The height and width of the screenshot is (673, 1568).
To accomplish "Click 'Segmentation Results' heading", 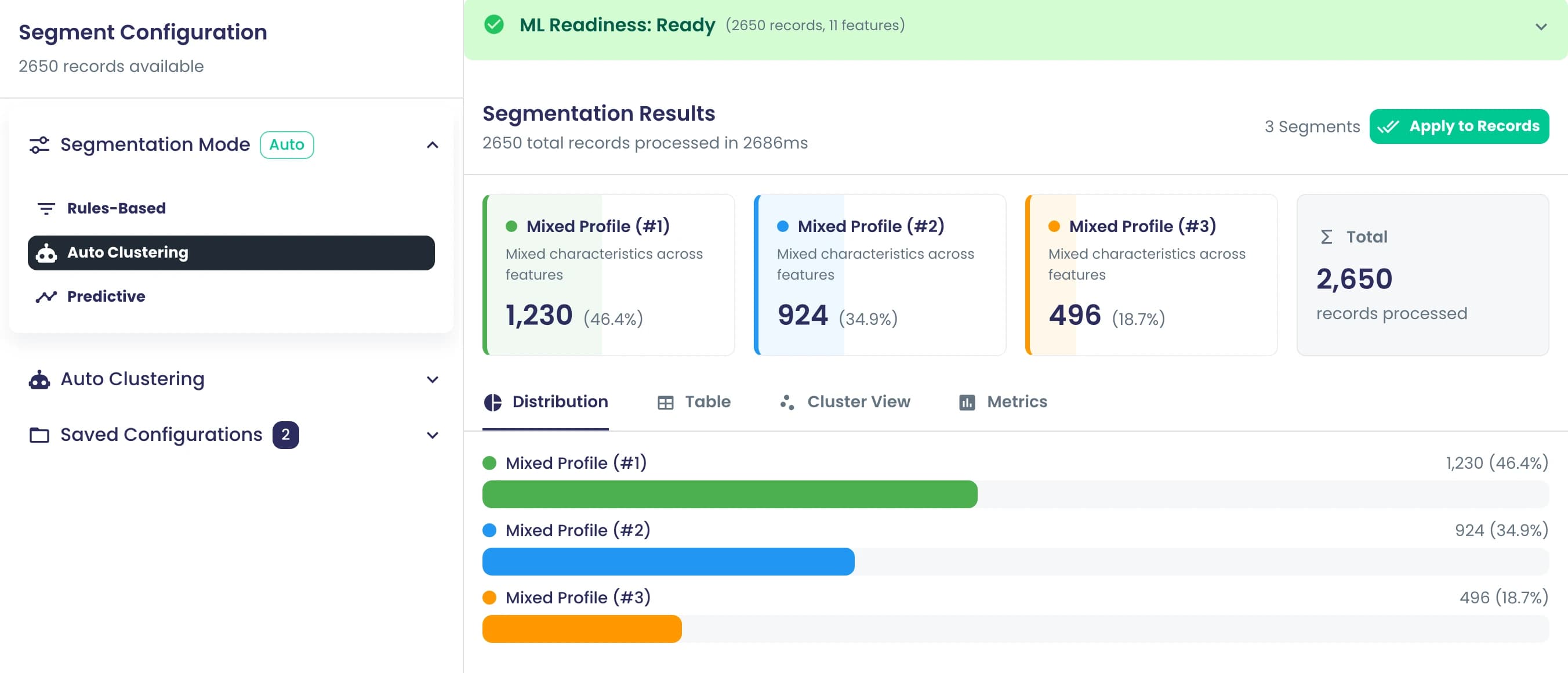I will coord(599,114).
